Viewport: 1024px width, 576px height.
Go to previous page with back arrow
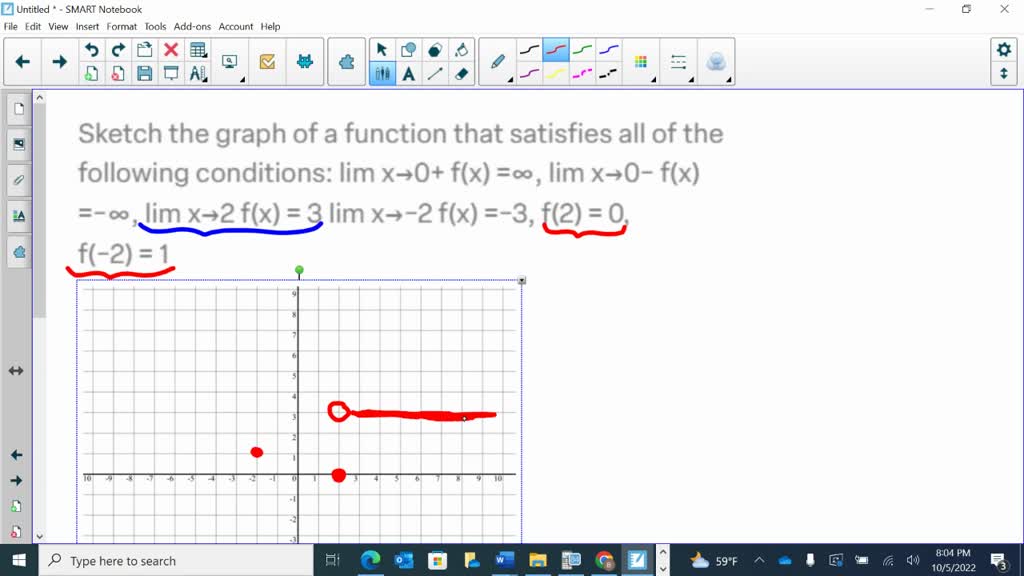(x=22, y=60)
